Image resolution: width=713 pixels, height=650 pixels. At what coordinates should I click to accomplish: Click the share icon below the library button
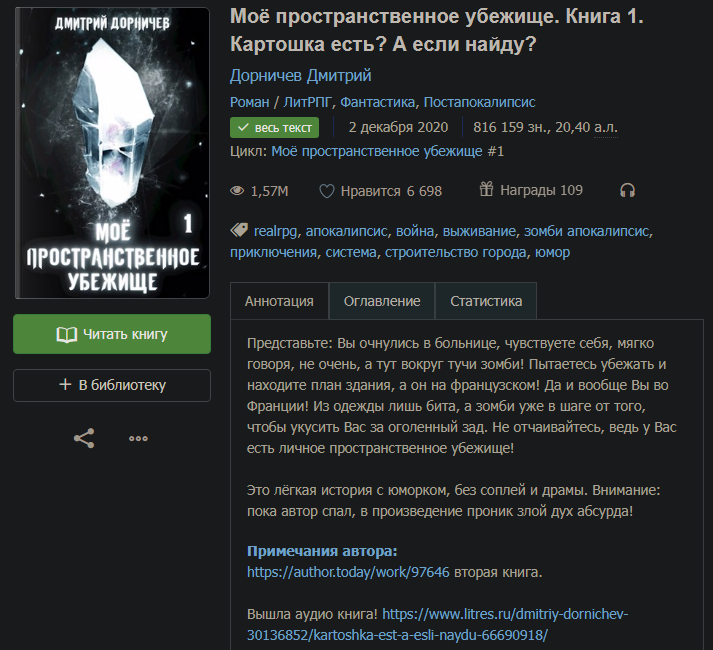[x=84, y=438]
